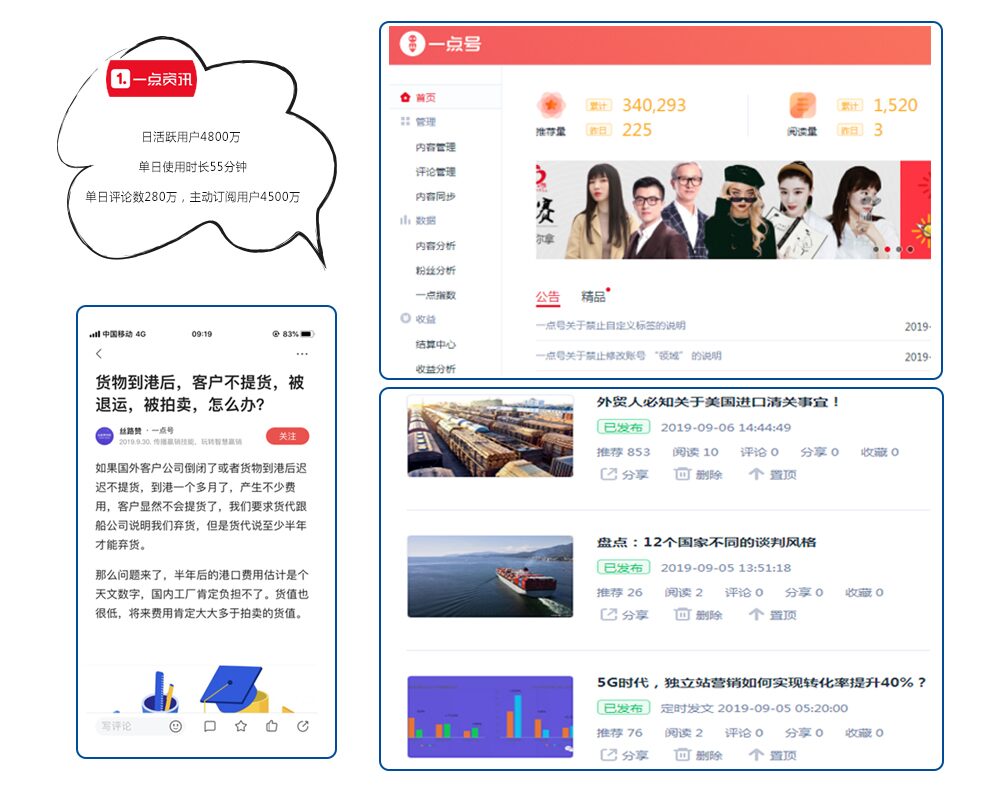The image size is (1000, 800).
Task: Click the emoji smiley icon in comment bar
Action: pyautogui.click(x=176, y=726)
